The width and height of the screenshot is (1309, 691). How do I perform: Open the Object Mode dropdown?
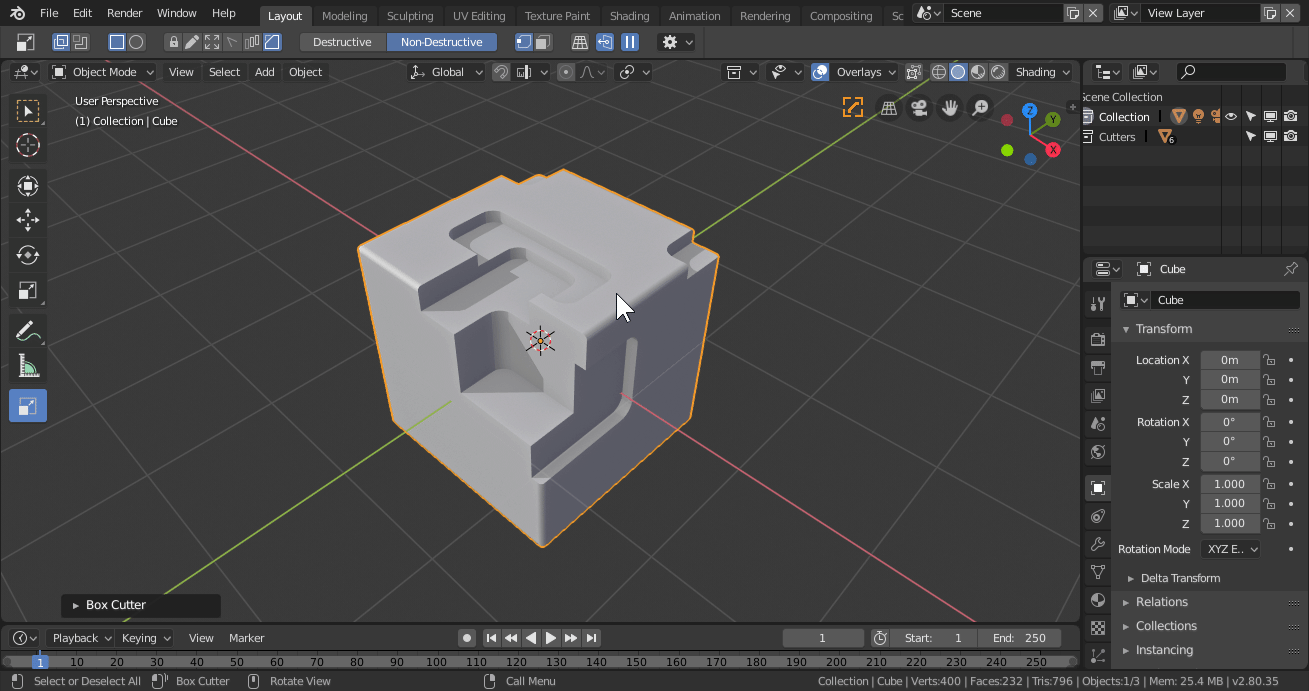[x=104, y=72]
